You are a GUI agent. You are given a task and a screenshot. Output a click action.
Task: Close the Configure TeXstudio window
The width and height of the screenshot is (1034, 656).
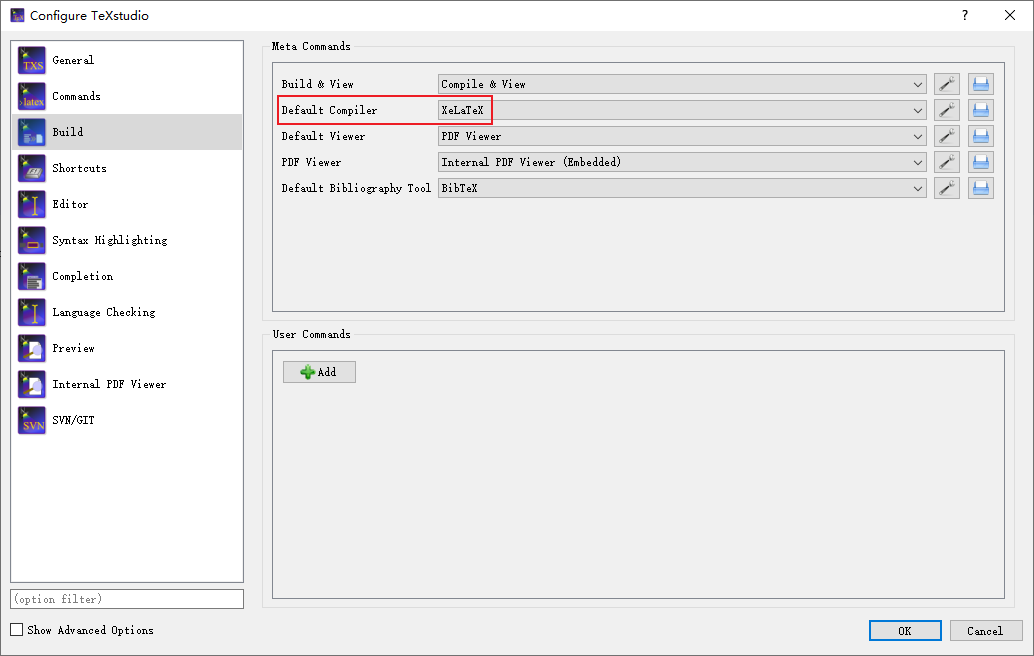pyautogui.click(x=1010, y=15)
